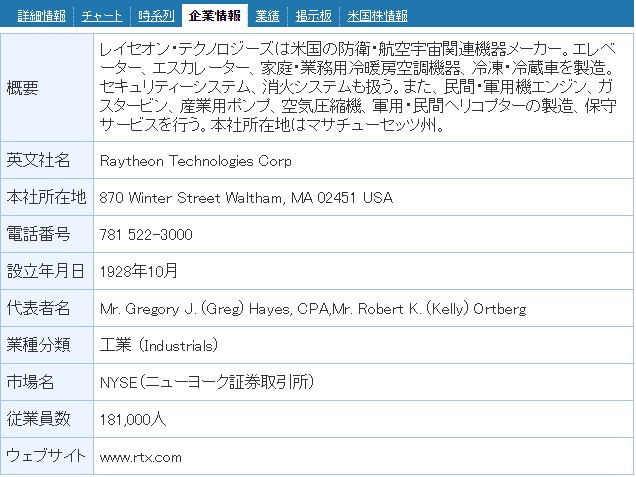Open the 掲示板 tab
The image size is (636, 477).
313,16
